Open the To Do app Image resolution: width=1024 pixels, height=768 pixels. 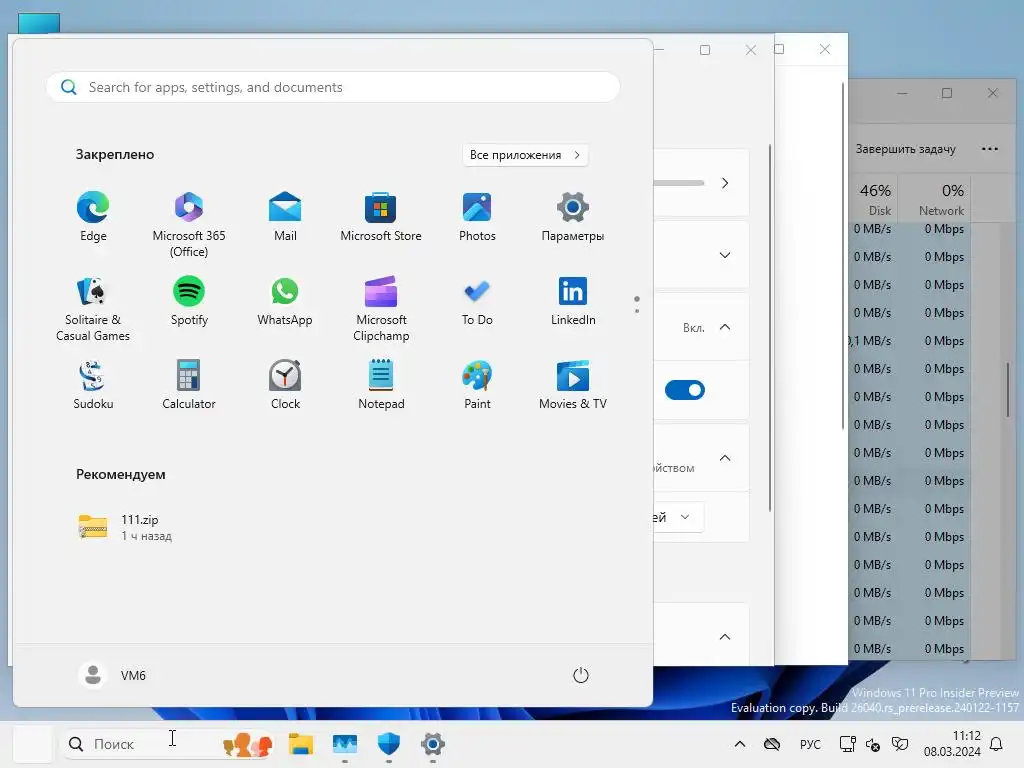(x=477, y=301)
